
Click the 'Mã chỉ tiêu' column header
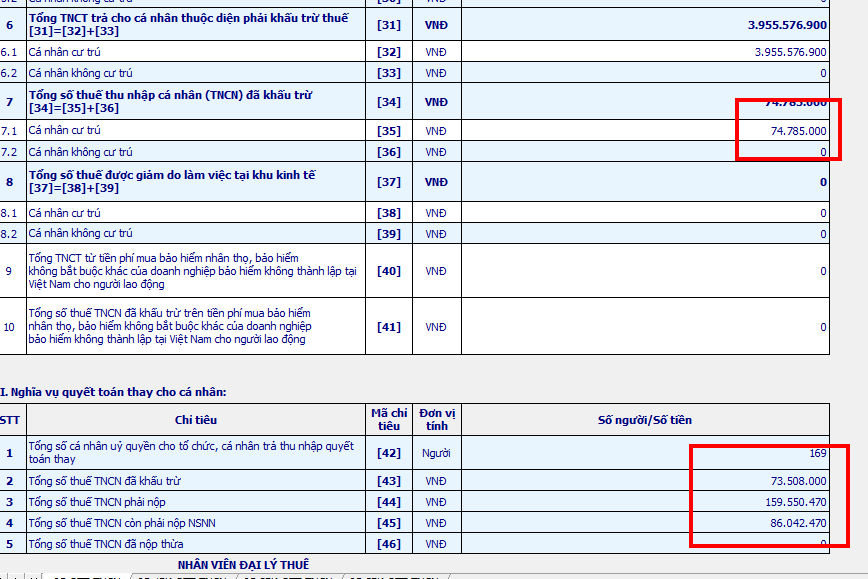389,420
